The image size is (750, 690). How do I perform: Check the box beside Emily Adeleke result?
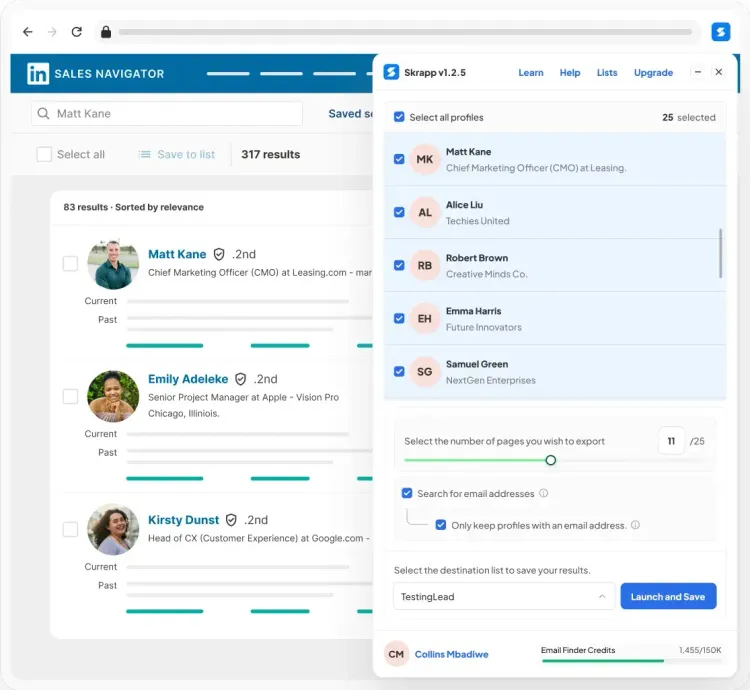70,396
